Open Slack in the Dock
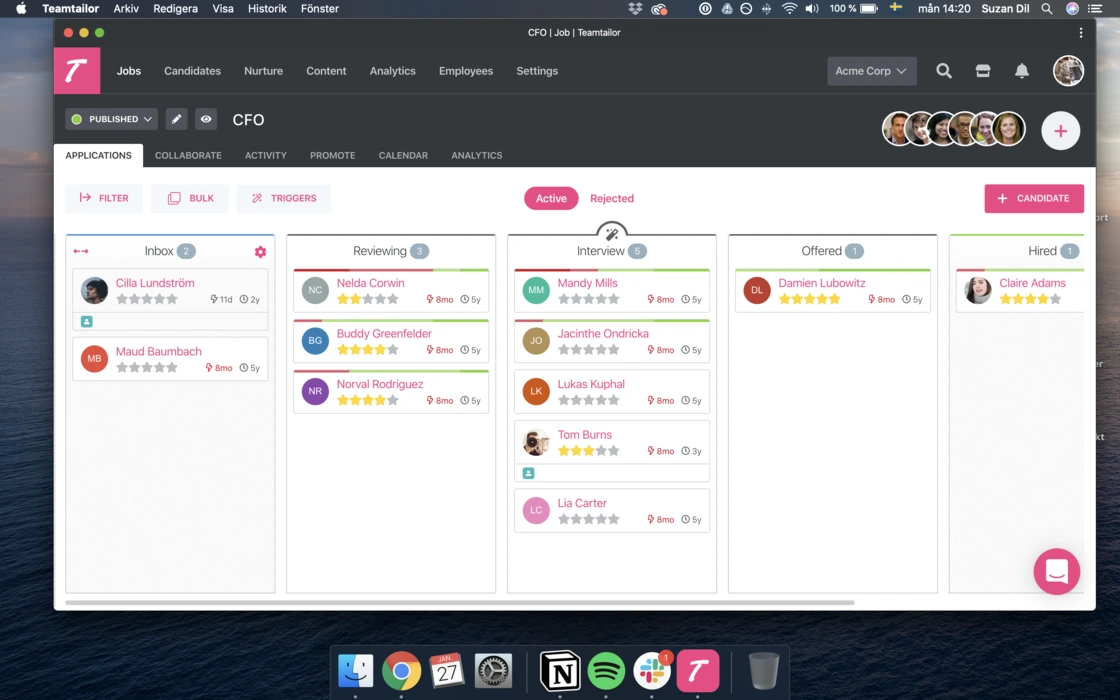The width and height of the screenshot is (1120, 700). click(651, 671)
